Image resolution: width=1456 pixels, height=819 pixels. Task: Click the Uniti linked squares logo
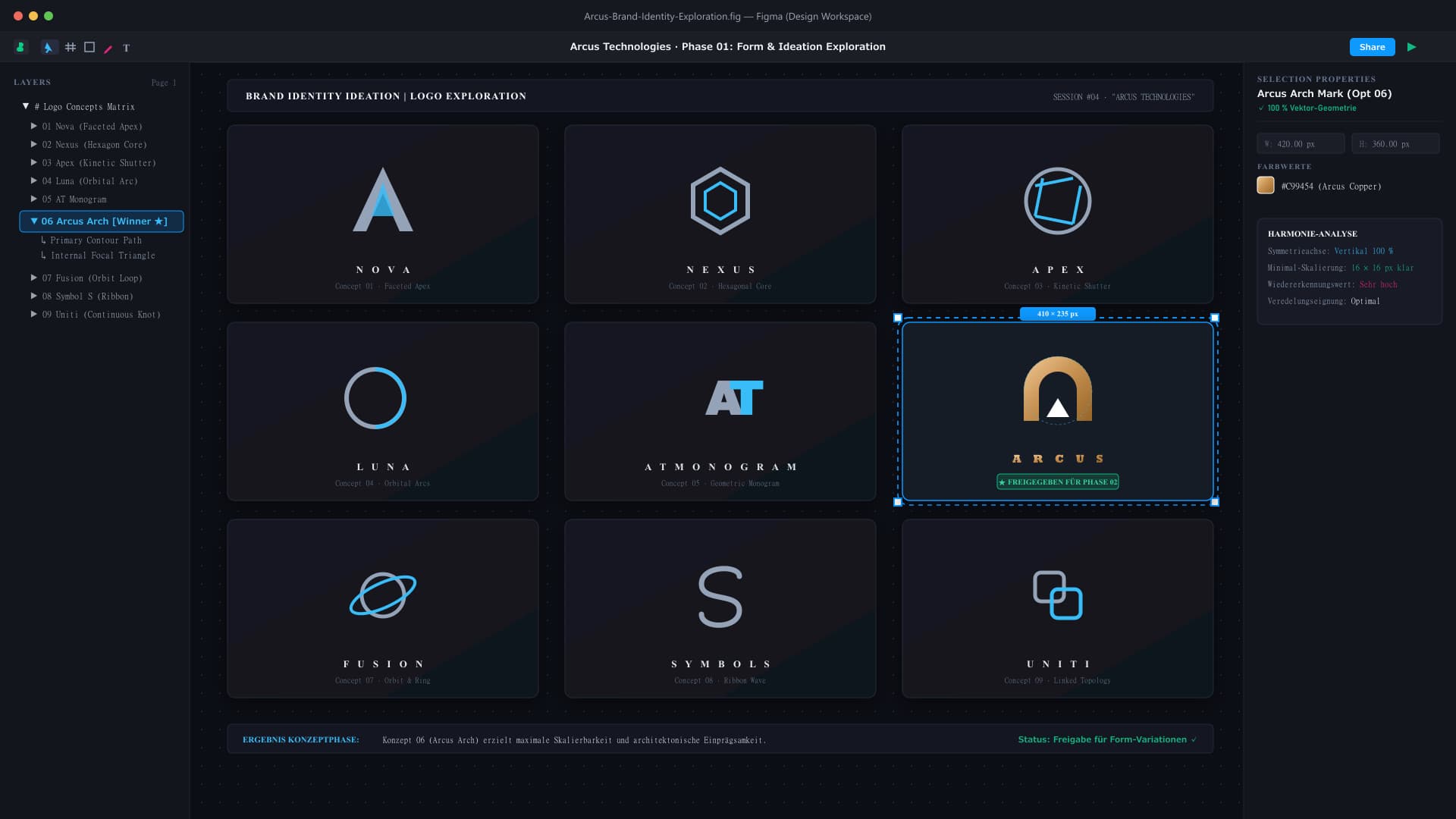[x=1058, y=595]
